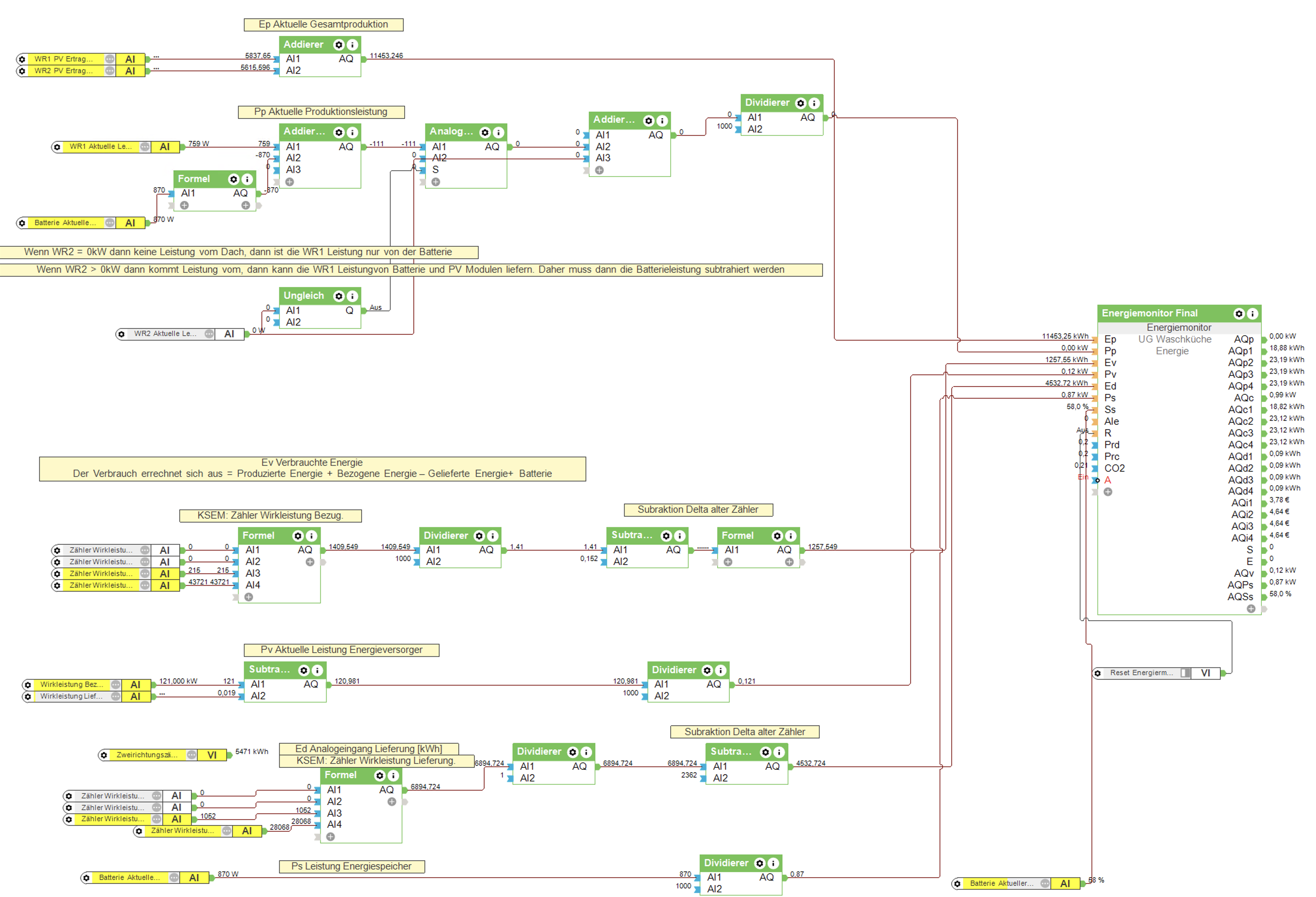Click info icon on Energiemonitor Final block
The width and height of the screenshot is (1316, 897).
[1252, 313]
